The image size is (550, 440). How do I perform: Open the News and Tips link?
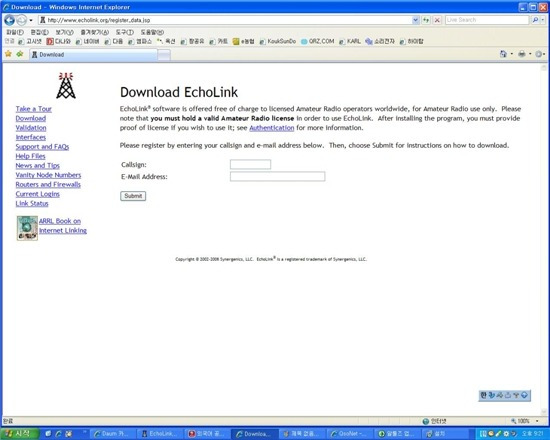(x=38, y=166)
